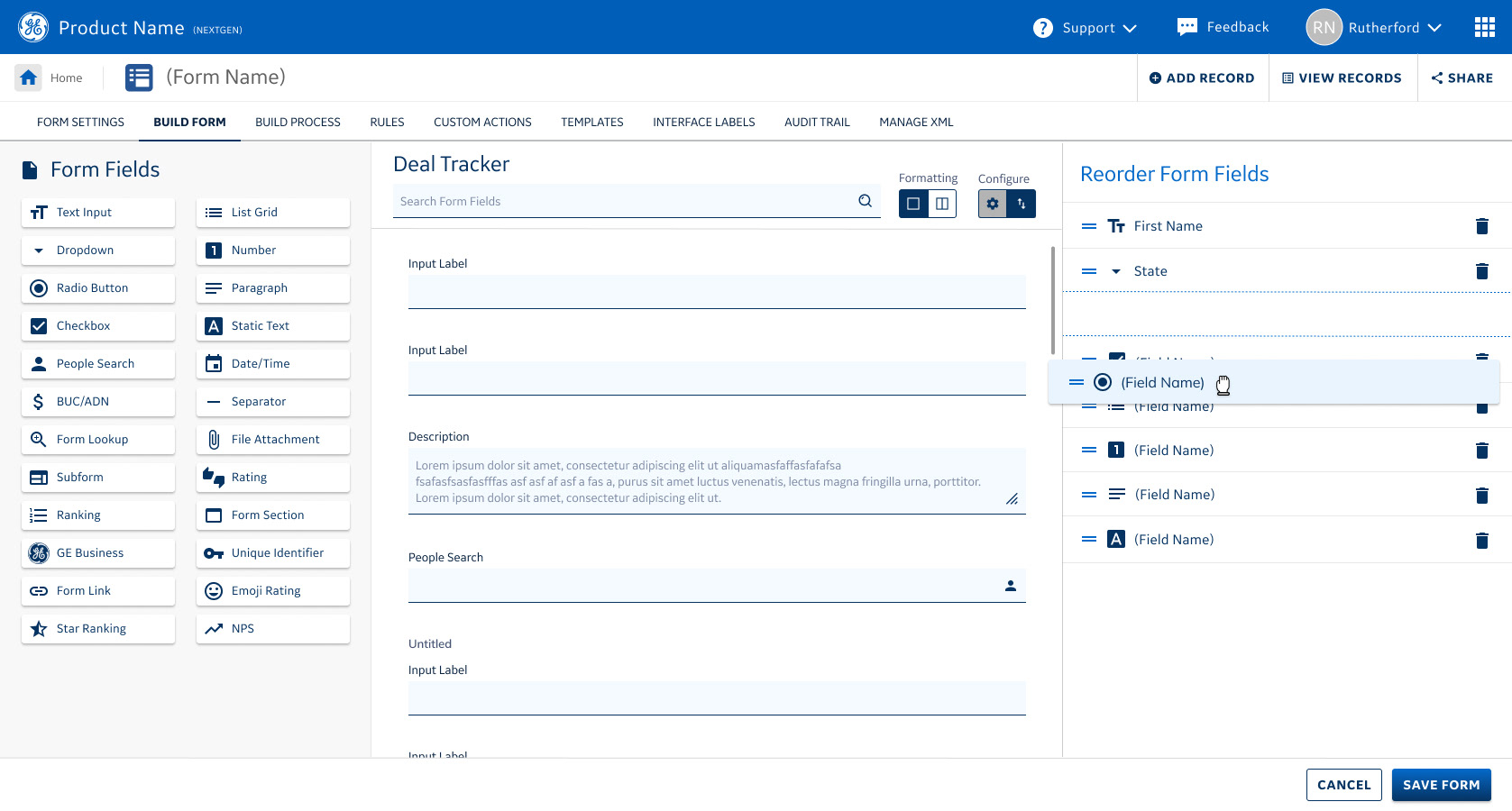The height and width of the screenshot is (811, 1512).
Task: Click the GE logo in header
Action: 33,27
